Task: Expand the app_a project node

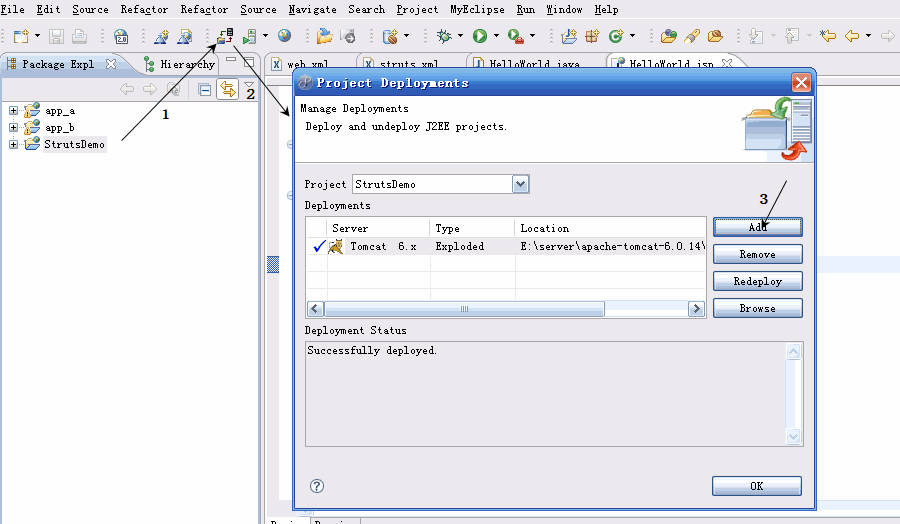Action: pyautogui.click(x=13, y=110)
